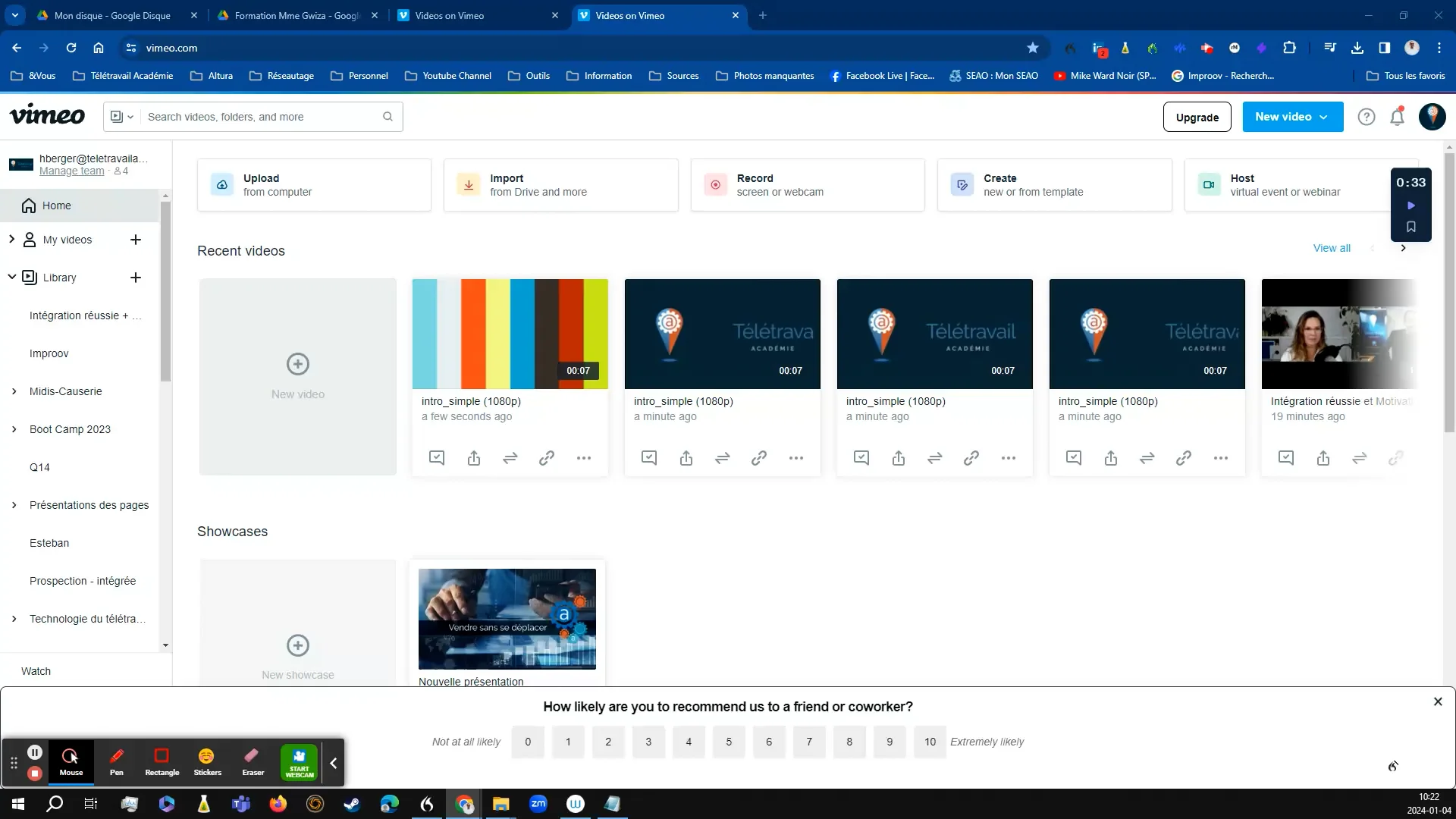Collapse the recorder toolbar with the arrow
Screen dimensions: 1456x819
(x=333, y=763)
